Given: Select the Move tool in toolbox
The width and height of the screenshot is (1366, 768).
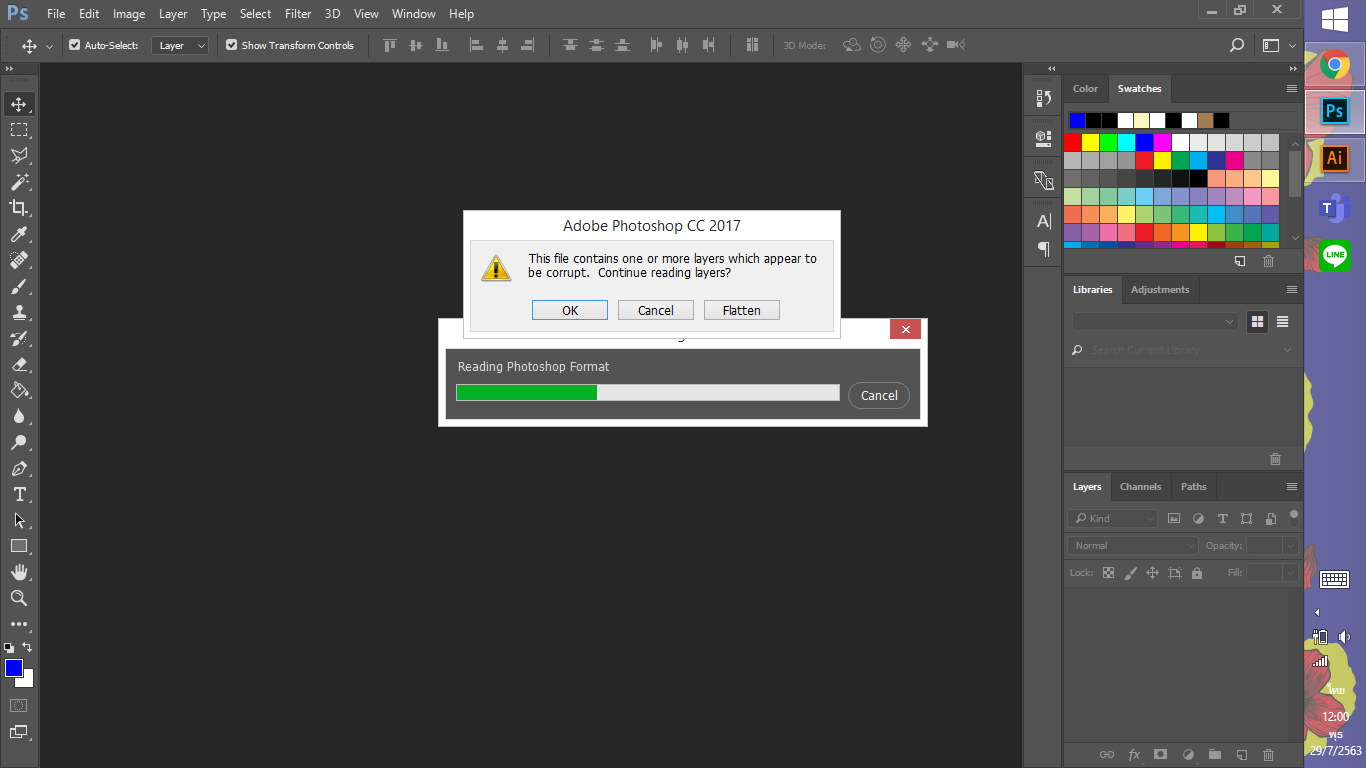Looking at the screenshot, I should pos(19,104).
